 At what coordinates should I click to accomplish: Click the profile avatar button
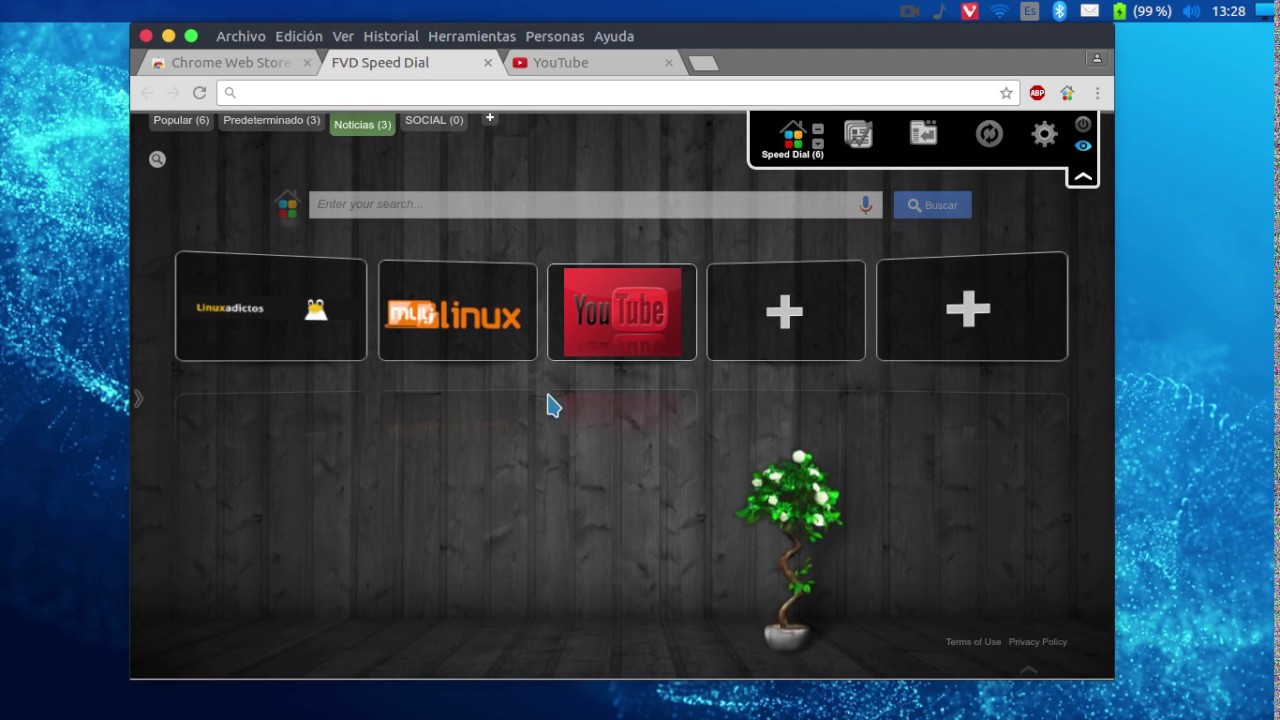1097,59
